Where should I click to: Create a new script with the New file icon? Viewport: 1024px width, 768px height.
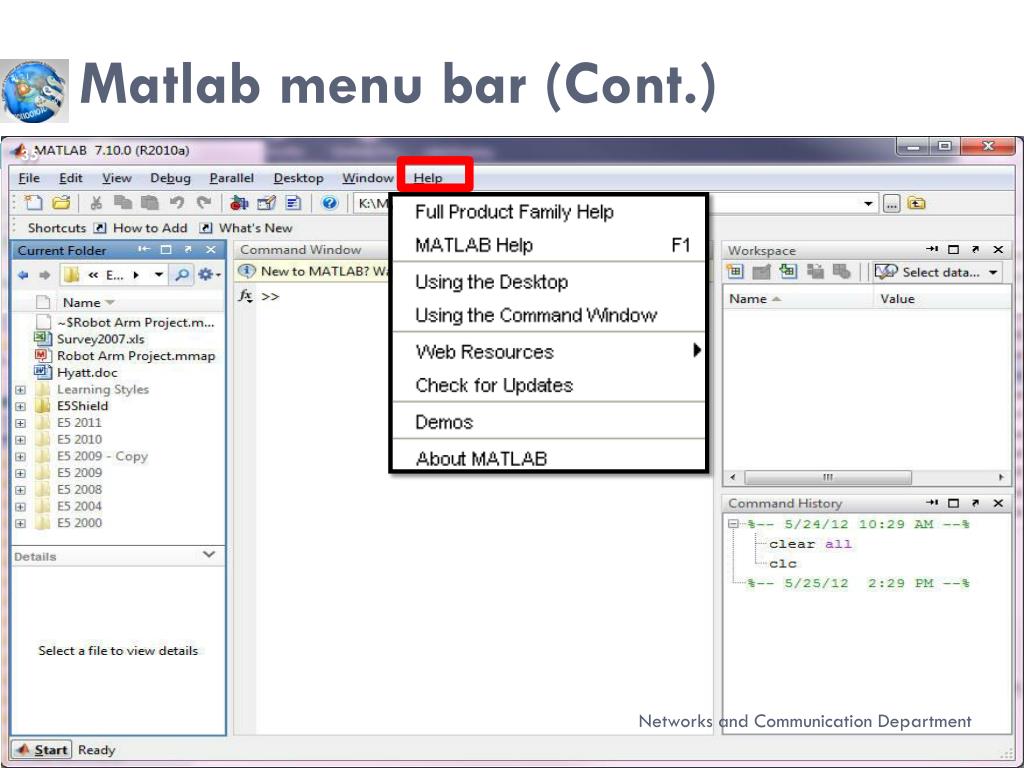click(33, 203)
